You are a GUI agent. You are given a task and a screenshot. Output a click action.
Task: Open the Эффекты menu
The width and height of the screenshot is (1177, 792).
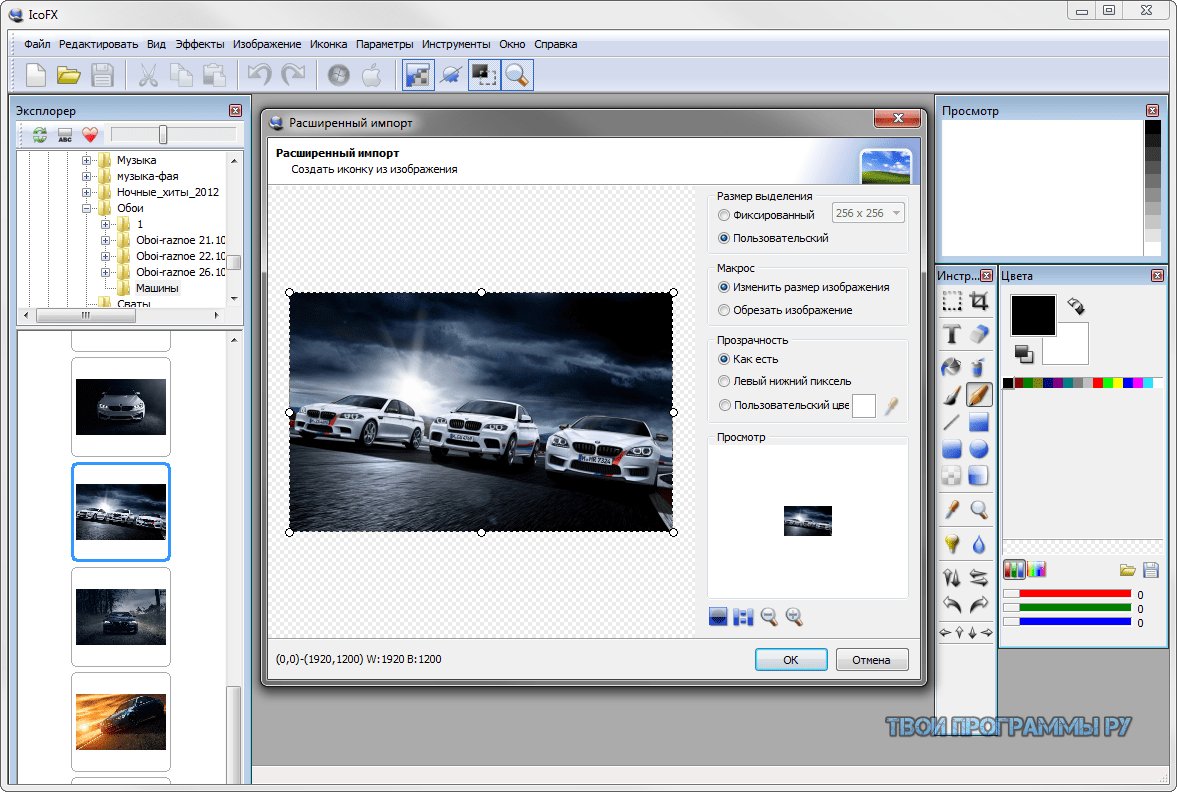200,44
